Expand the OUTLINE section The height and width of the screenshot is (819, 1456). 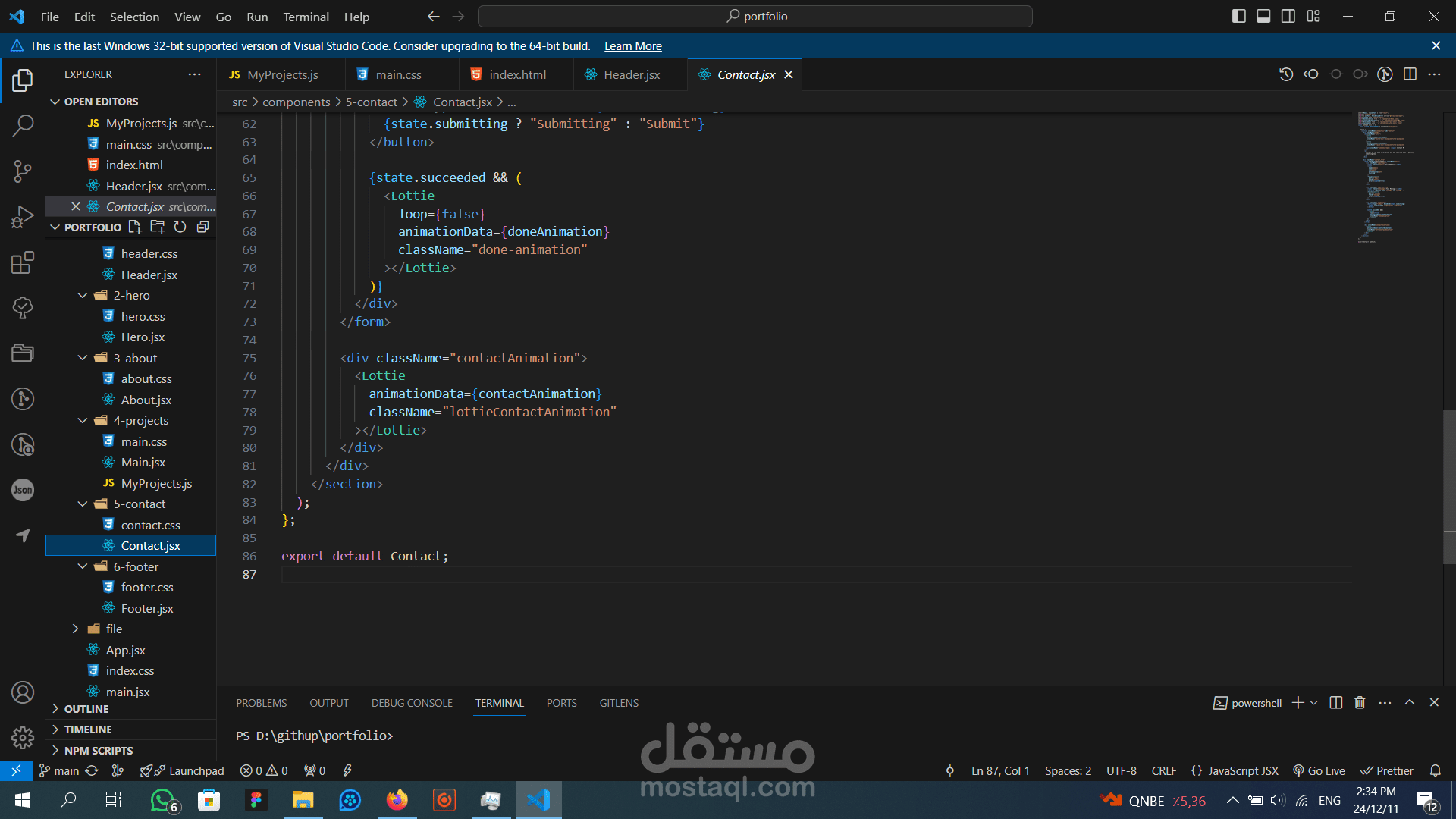pos(86,708)
